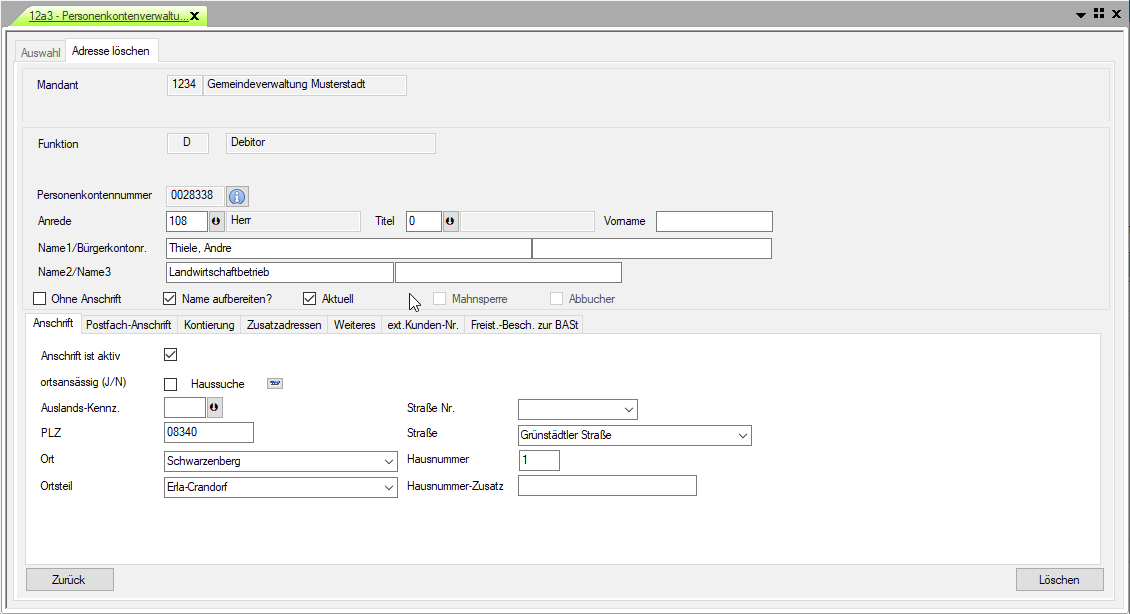Click into the PLZ field containing 08340
The image size is (1130, 614).
point(208,432)
